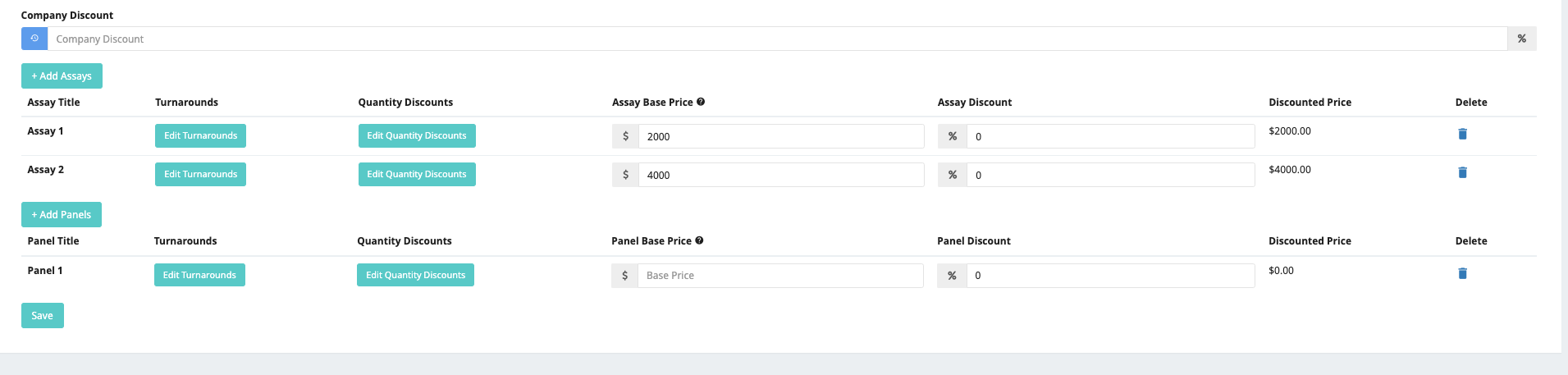Screen dimensions: 1568x375
Task: Open Edit Turnarounds for Assay 2
Action: [x=200, y=174]
